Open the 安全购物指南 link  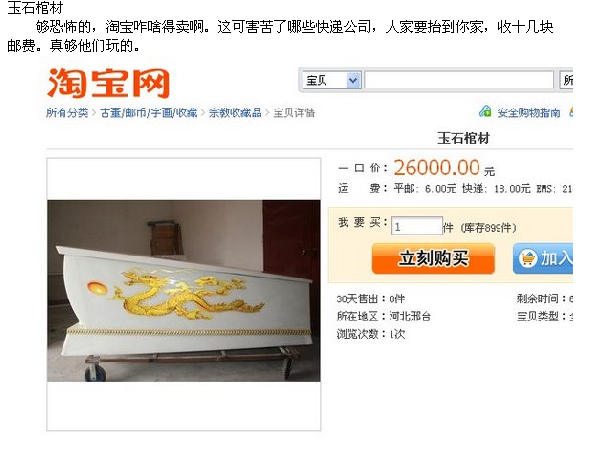[x=529, y=113]
